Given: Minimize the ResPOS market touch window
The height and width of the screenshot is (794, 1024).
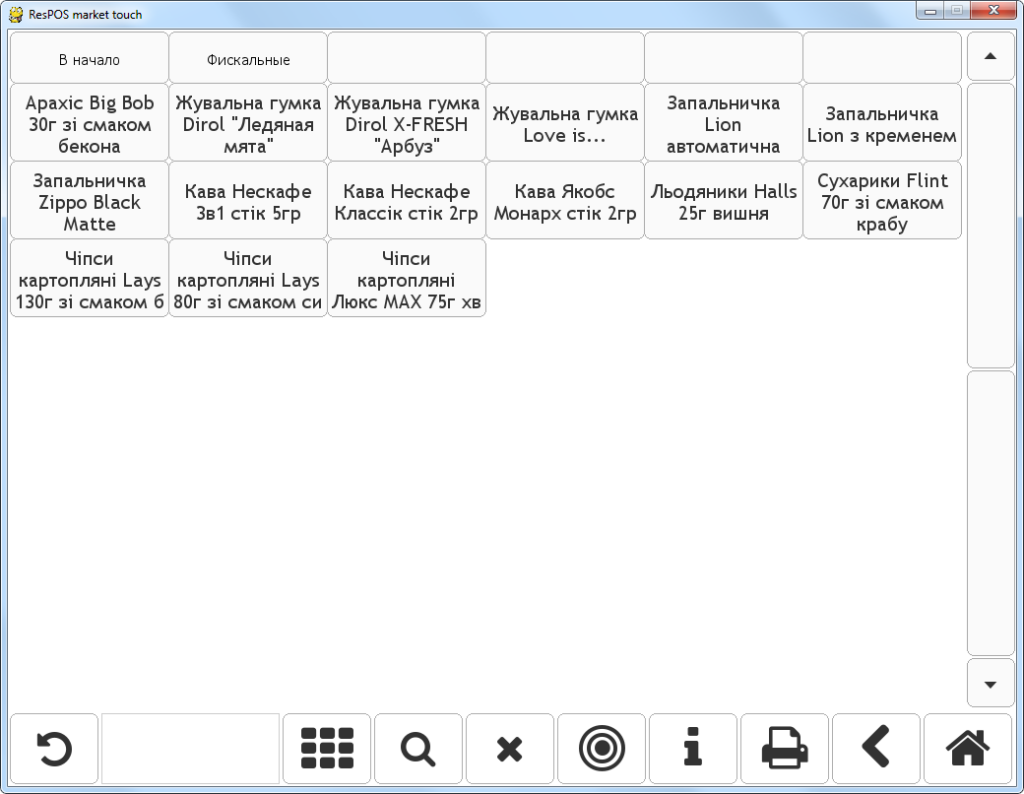Looking at the screenshot, I should click(x=930, y=10).
